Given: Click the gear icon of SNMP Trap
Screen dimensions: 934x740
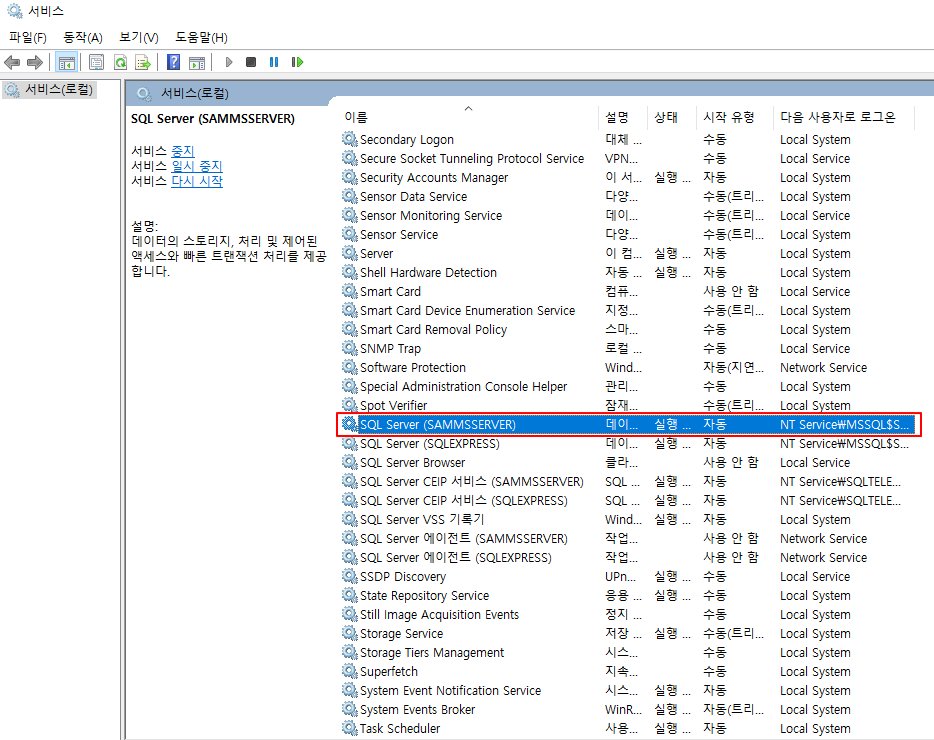Looking at the screenshot, I should point(350,348).
